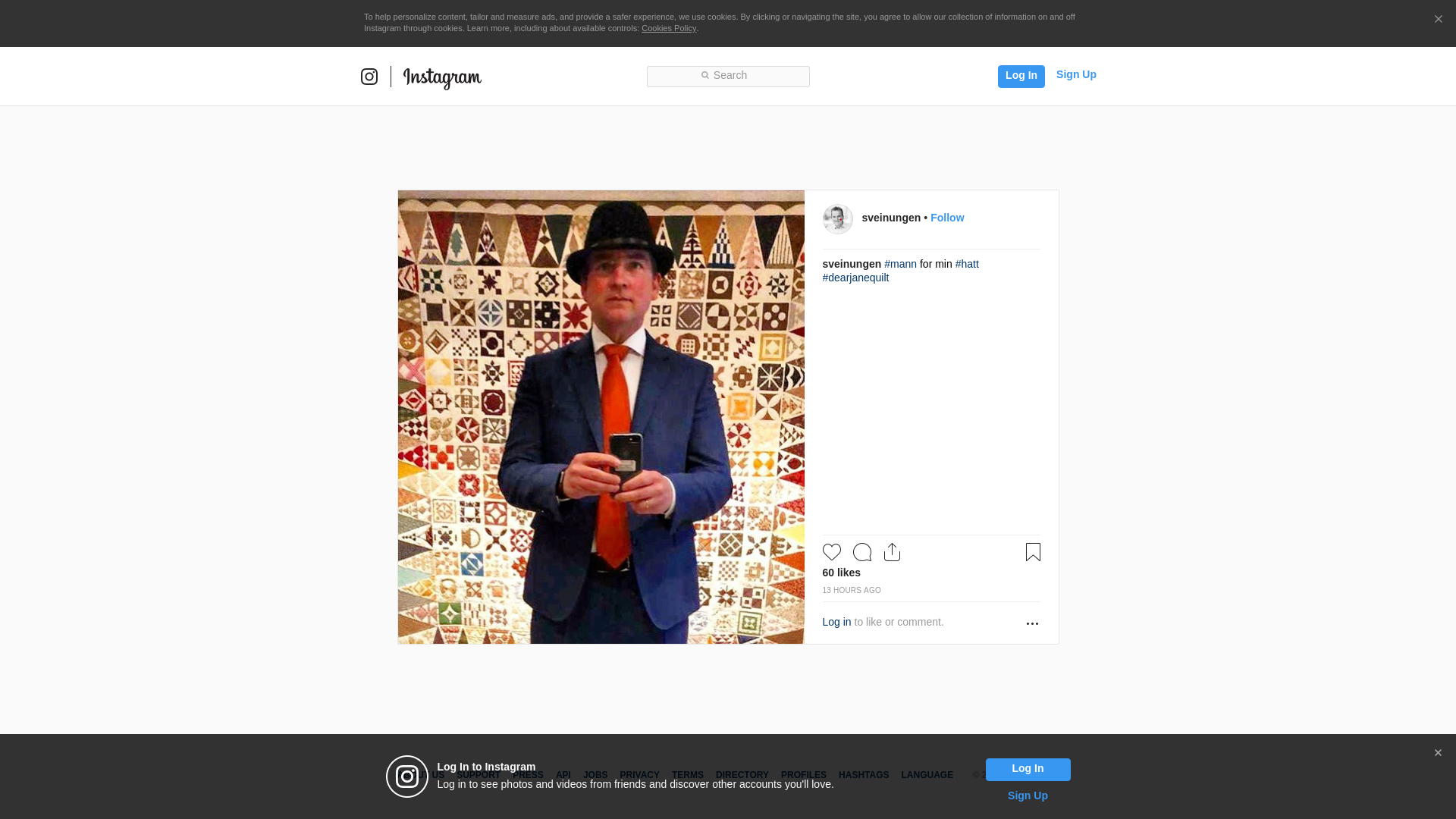Focus the Search input field

pyautogui.click(x=728, y=76)
